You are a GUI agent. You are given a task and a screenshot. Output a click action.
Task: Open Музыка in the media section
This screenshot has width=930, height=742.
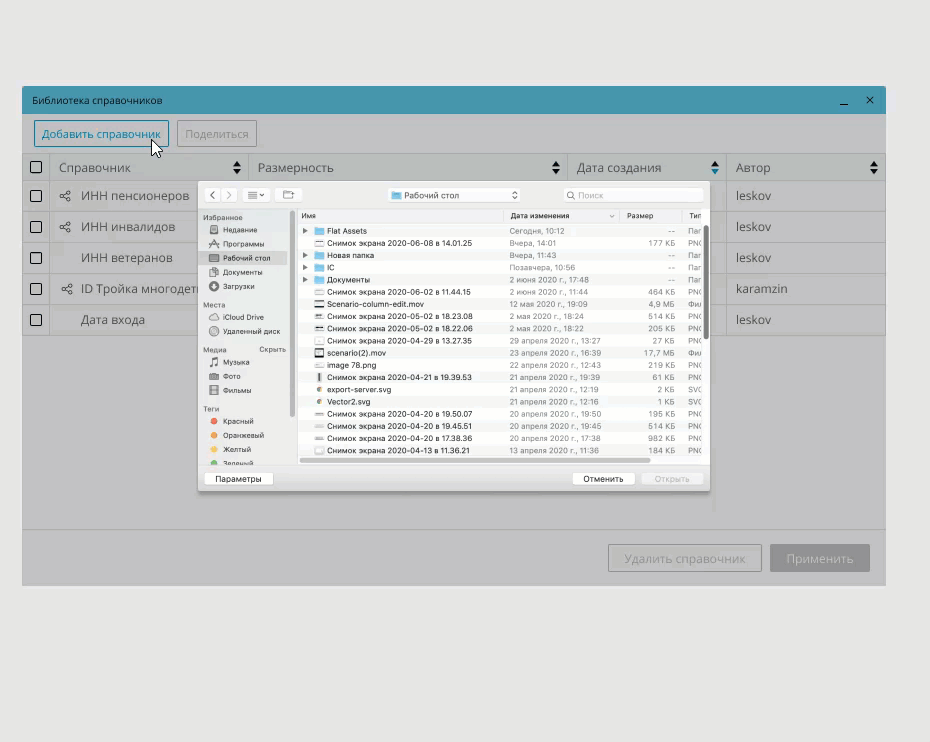[x=236, y=362]
